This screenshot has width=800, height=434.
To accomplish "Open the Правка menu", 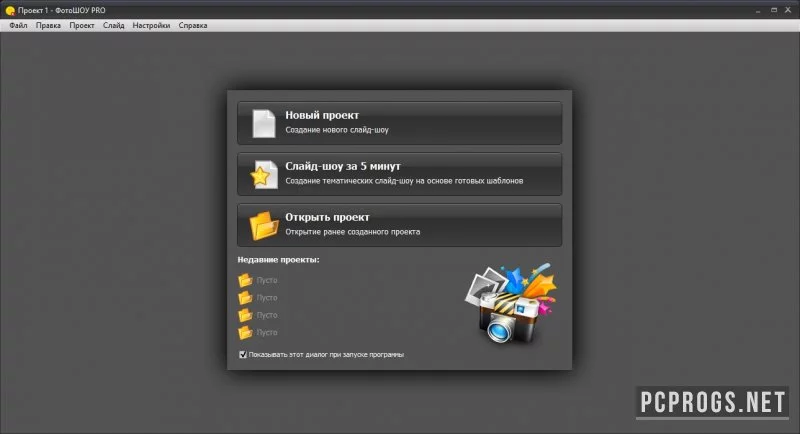I will 48,25.
